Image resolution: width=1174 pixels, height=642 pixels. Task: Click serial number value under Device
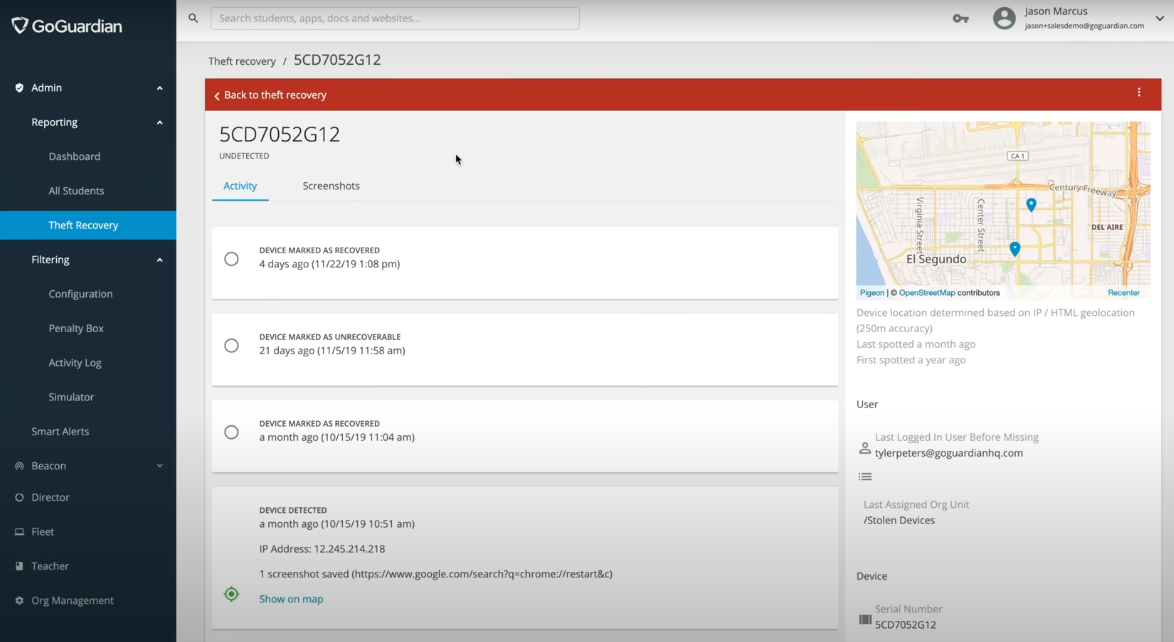pos(905,625)
